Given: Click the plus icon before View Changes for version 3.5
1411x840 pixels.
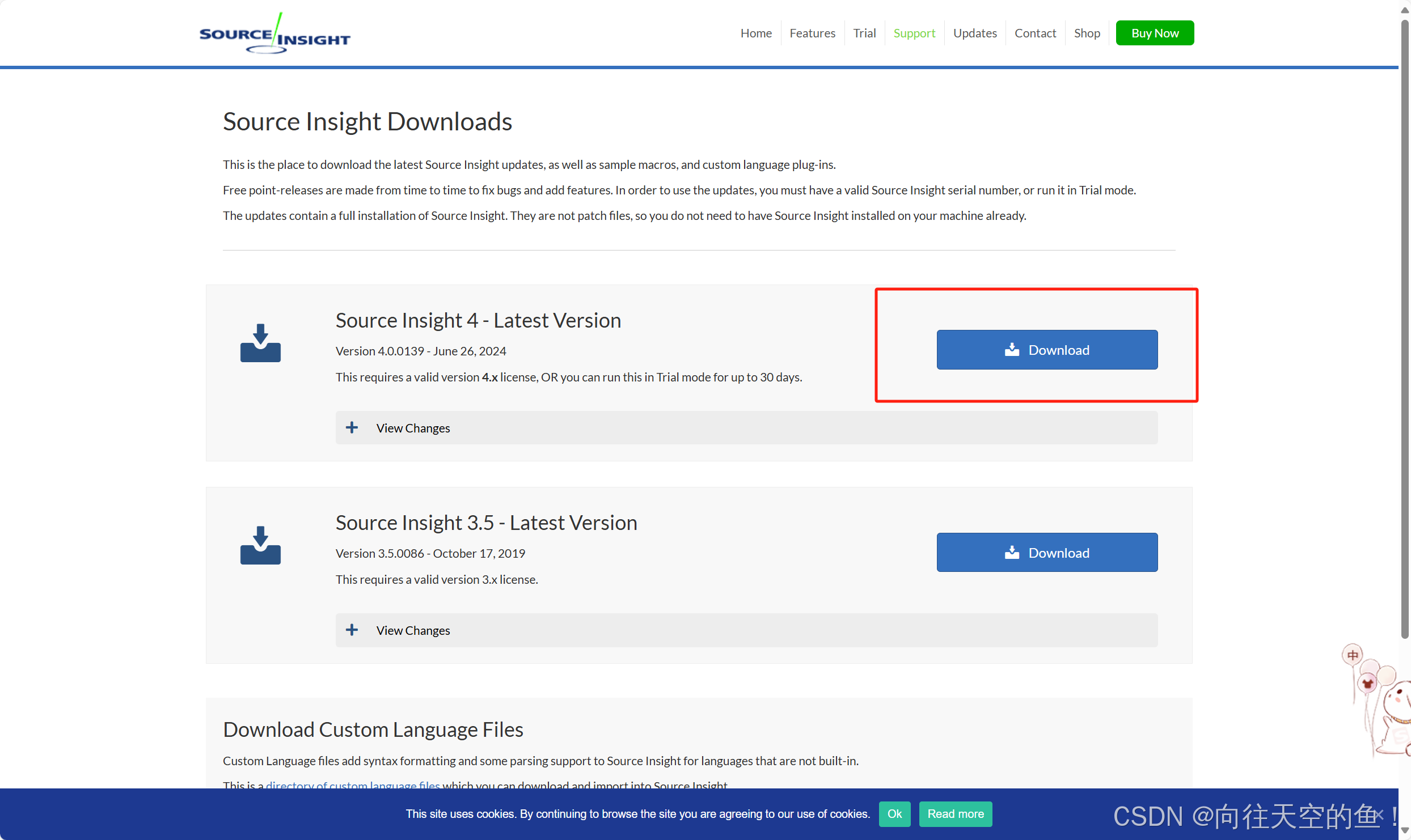Looking at the screenshot, I should pyautogui.click(x=352, y=630).
